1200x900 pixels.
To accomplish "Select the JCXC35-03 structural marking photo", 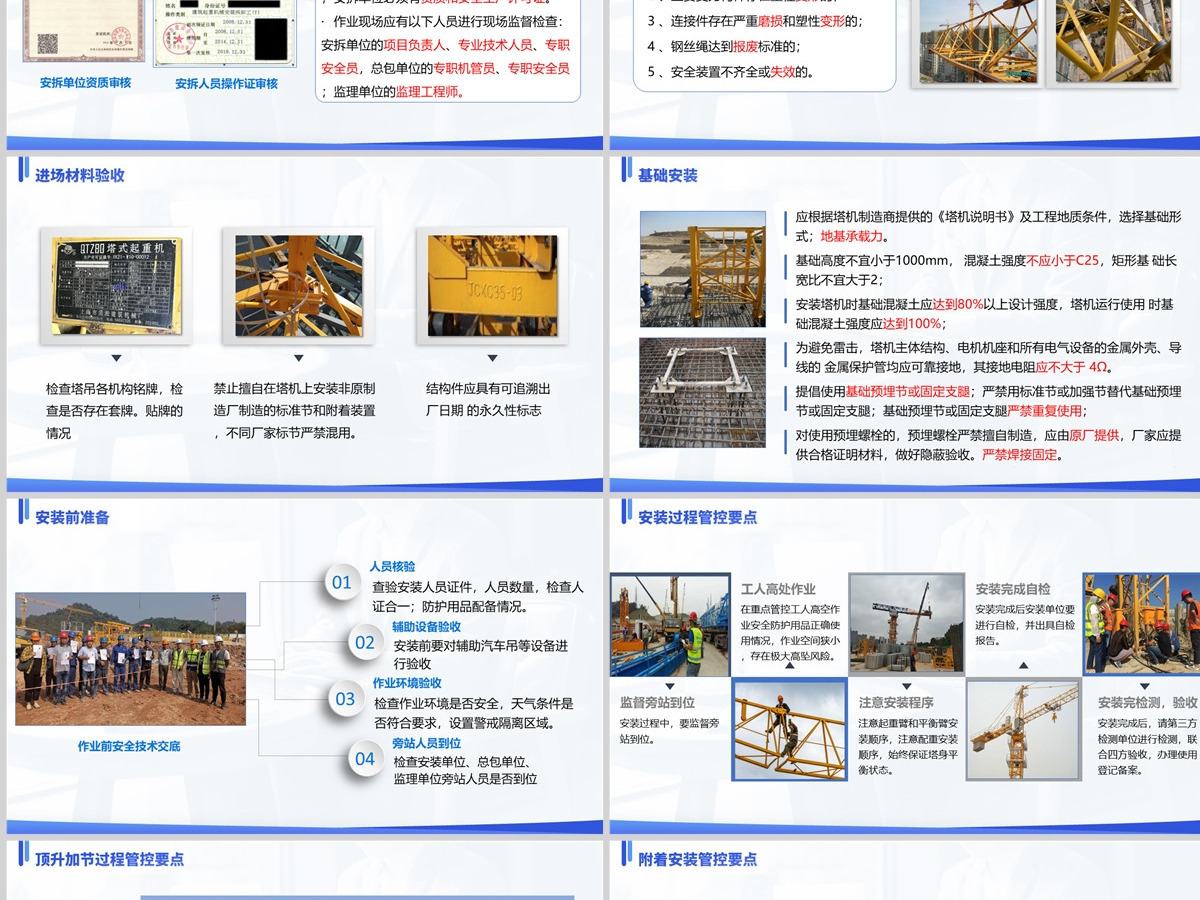I will pos(492,285).
